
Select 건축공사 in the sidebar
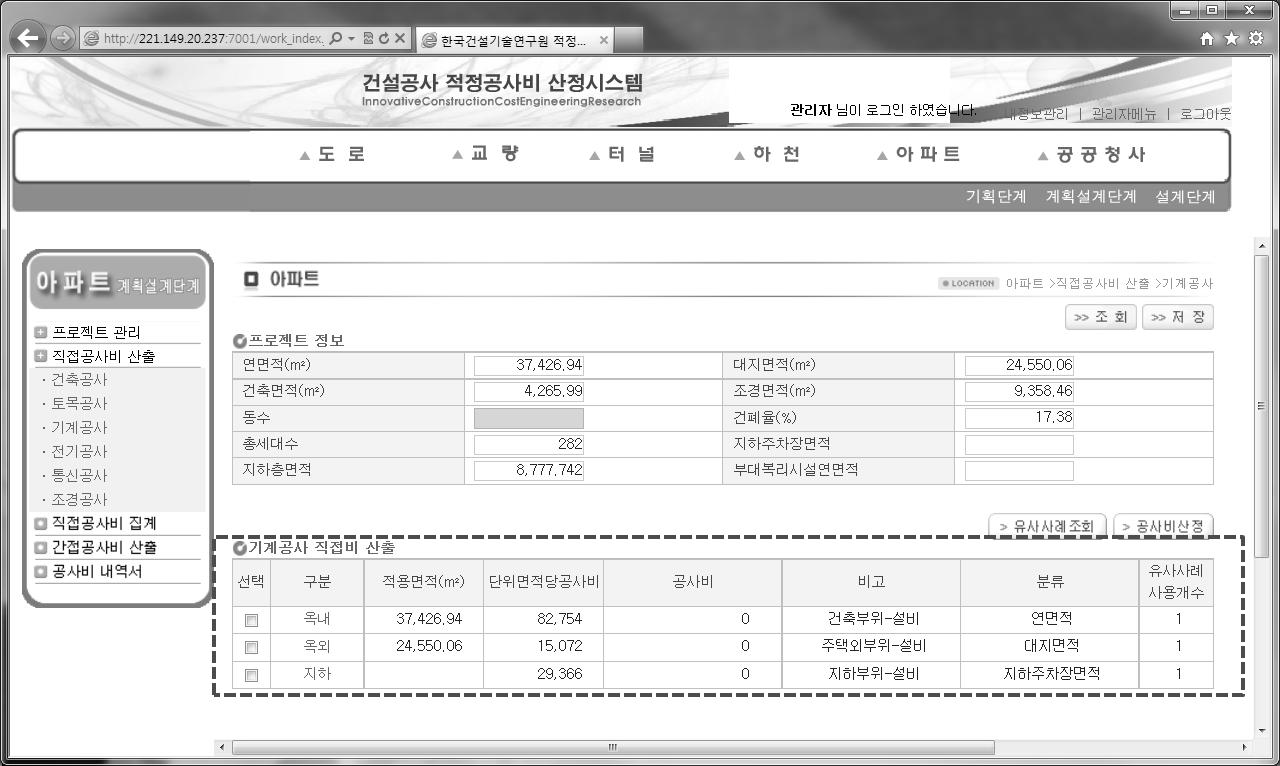pos(79,380)
